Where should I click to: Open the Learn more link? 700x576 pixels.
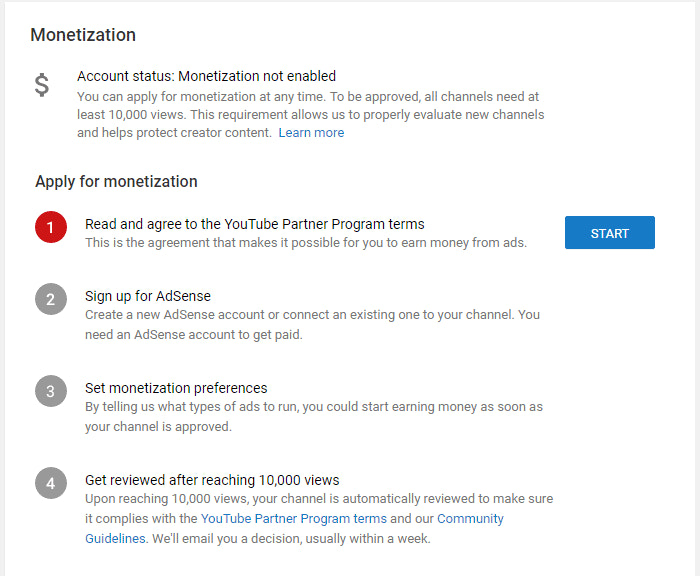pyautogui.click(x=311, y=133)
